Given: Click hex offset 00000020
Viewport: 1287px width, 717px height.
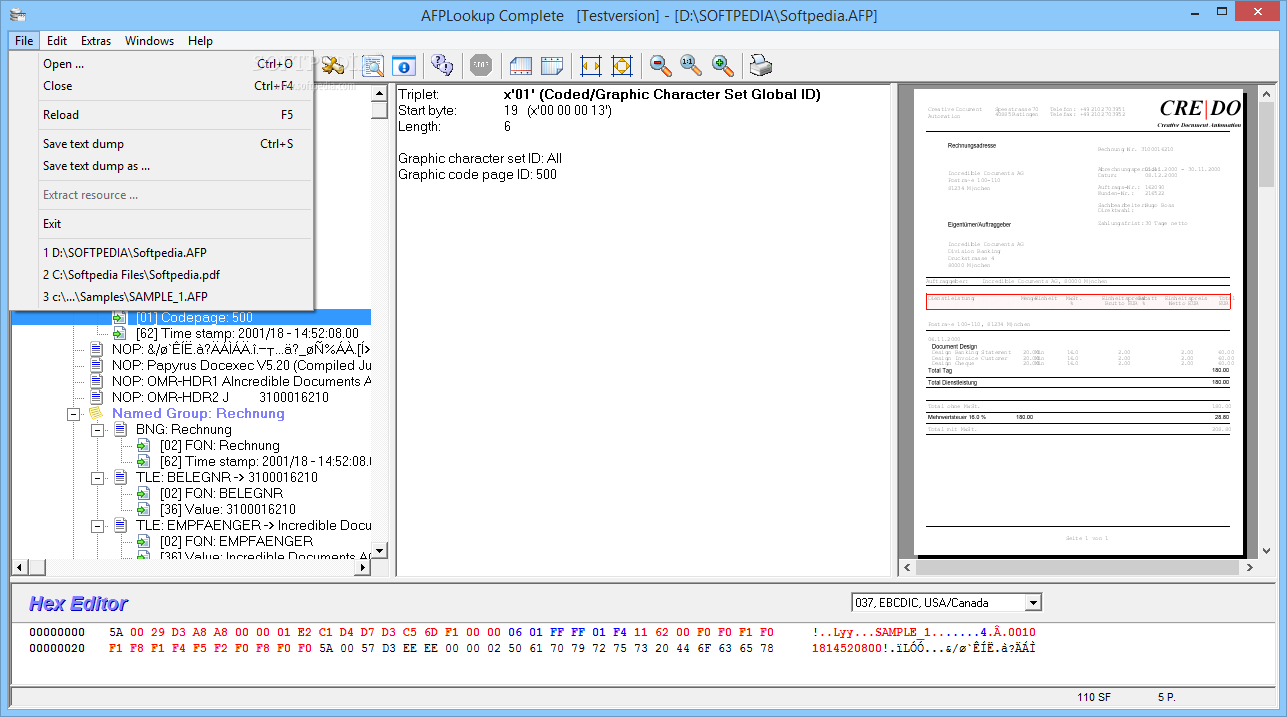Looking at the screenshot, I should (x=57, y=648).
